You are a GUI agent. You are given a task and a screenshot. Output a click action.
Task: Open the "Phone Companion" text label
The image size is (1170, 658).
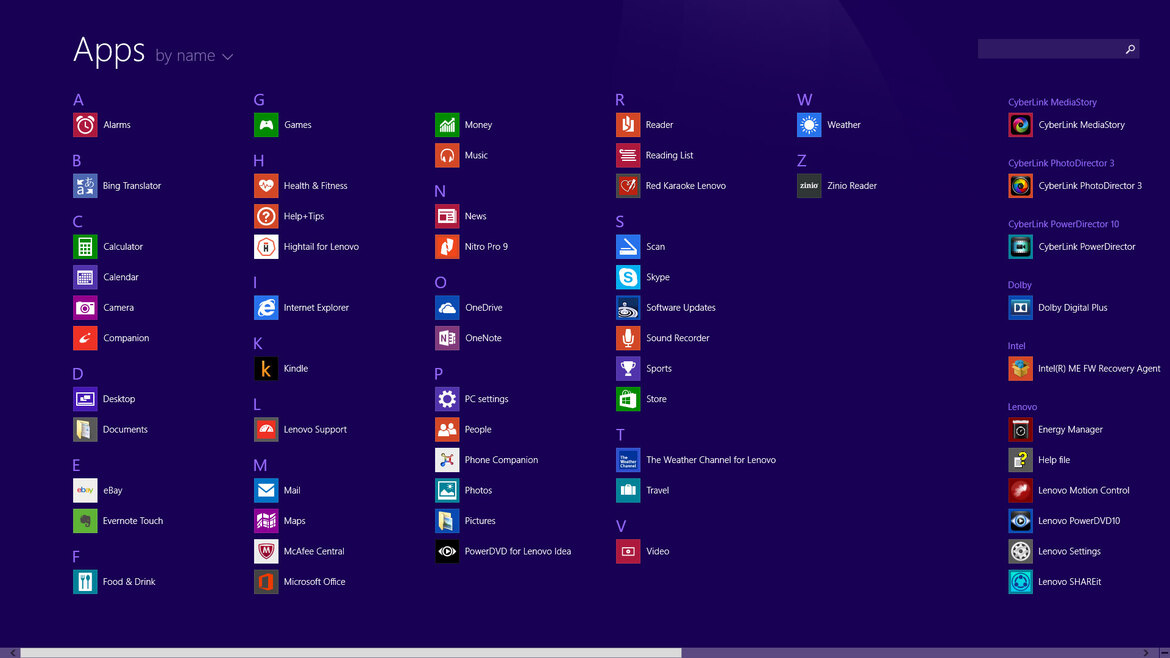tap(501, 460)
